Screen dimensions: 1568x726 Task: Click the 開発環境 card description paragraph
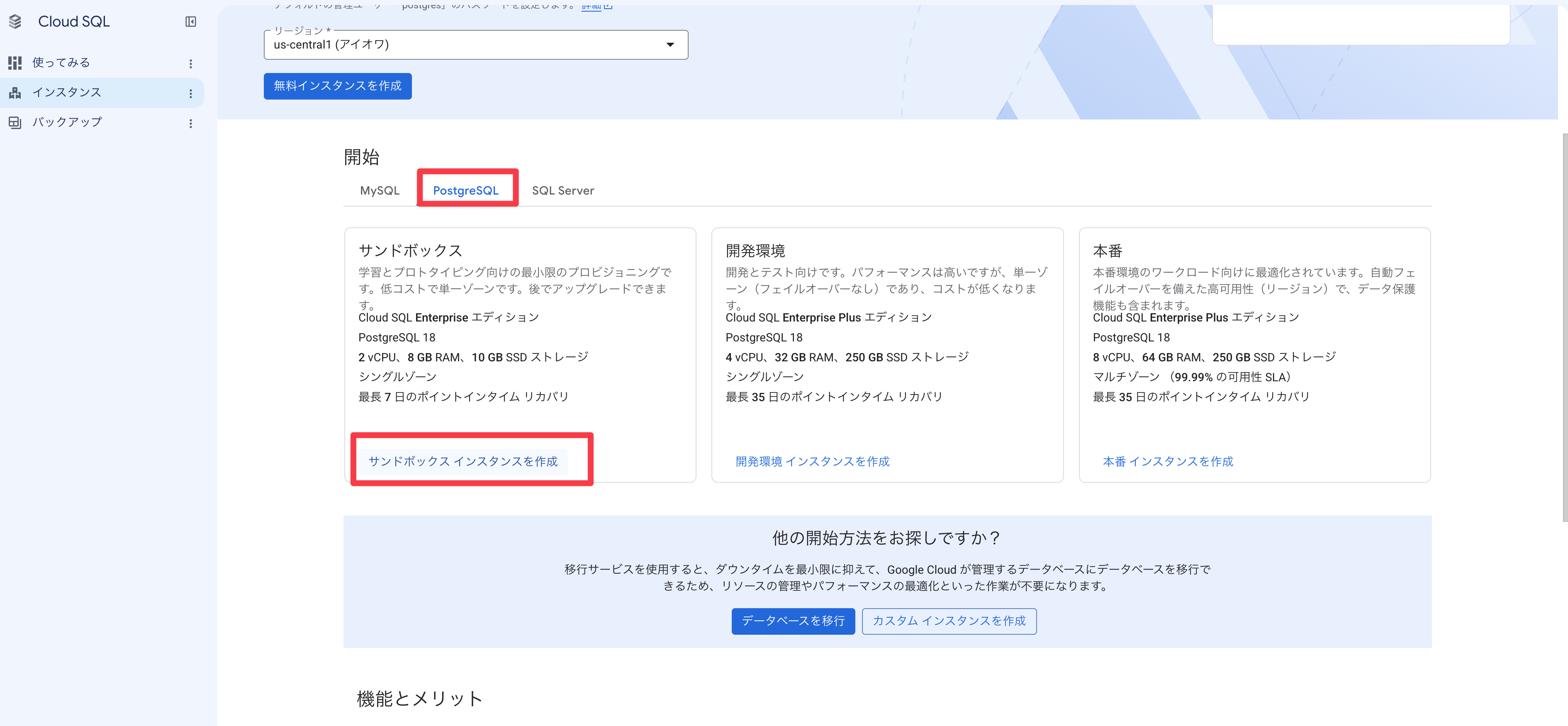click(x=887, y=288)
